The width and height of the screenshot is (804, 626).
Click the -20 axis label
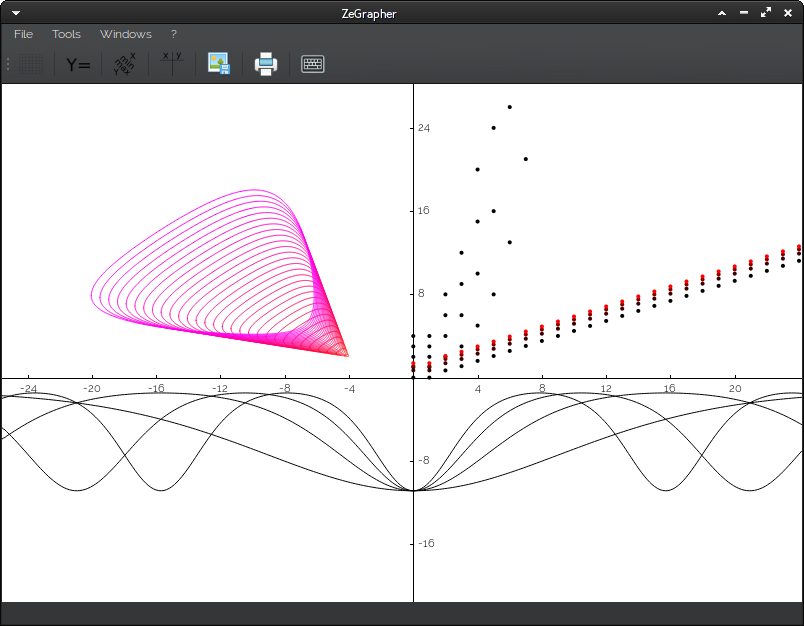[x=92, y=389]
